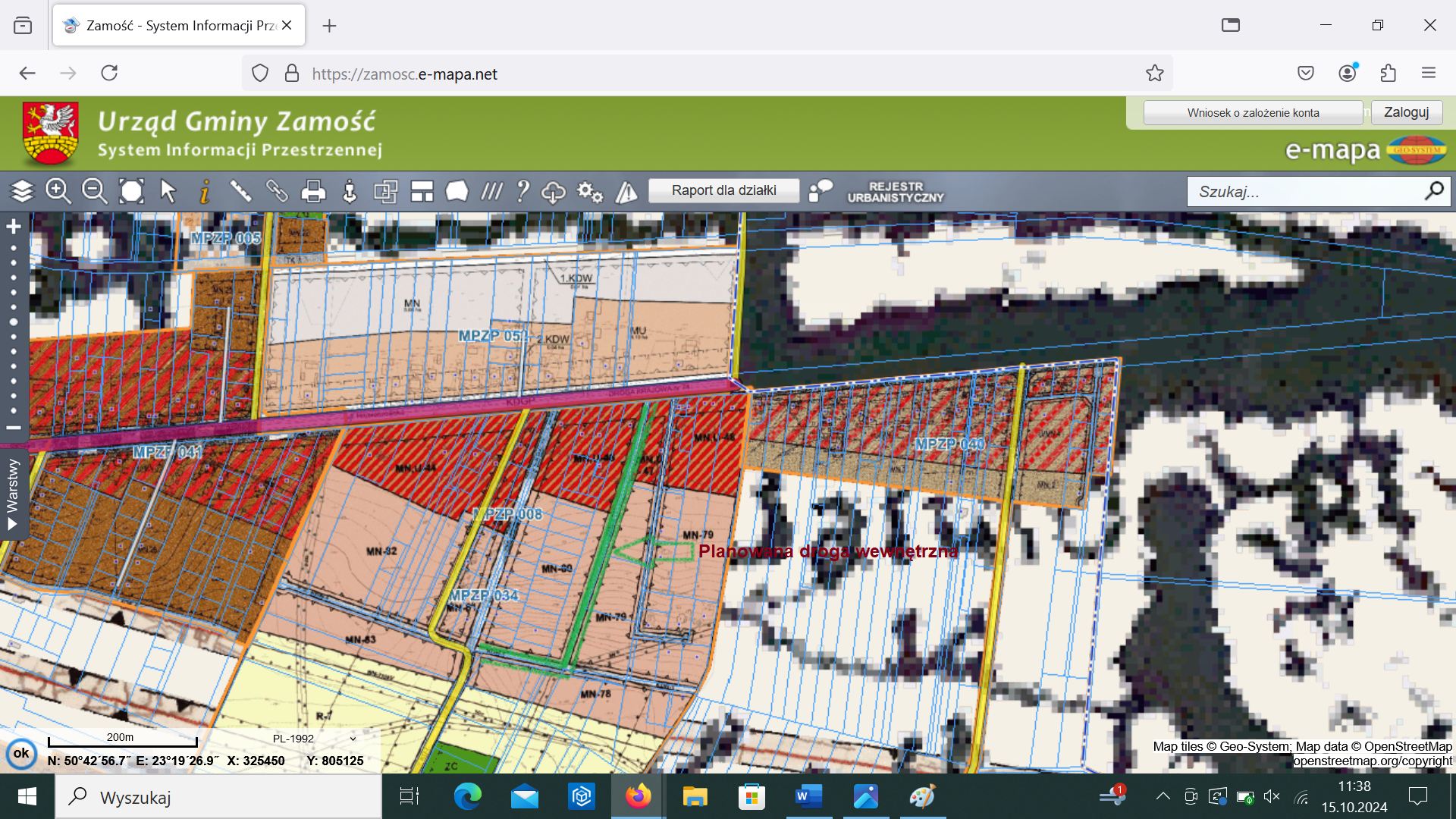
Task: Open the map layers stack icon
Action: [x=22, y=191]
